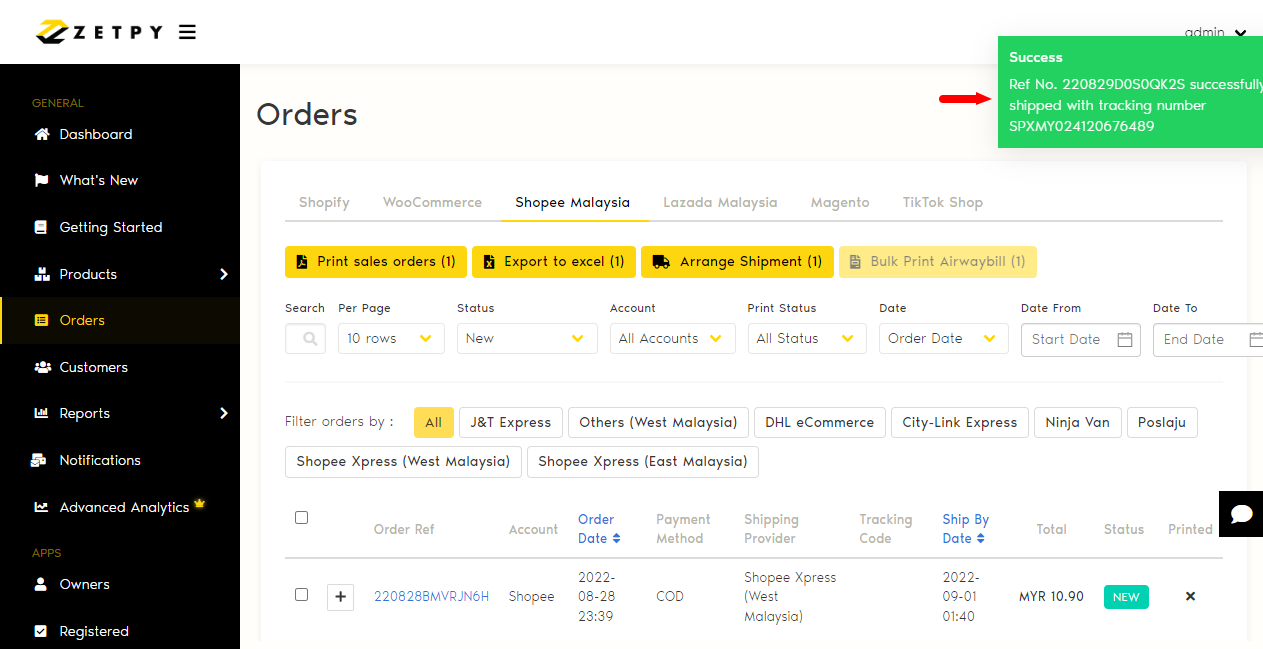
Task: Click the document icon on Bulk Print Airwaybill
Action: tap(855, 261)
